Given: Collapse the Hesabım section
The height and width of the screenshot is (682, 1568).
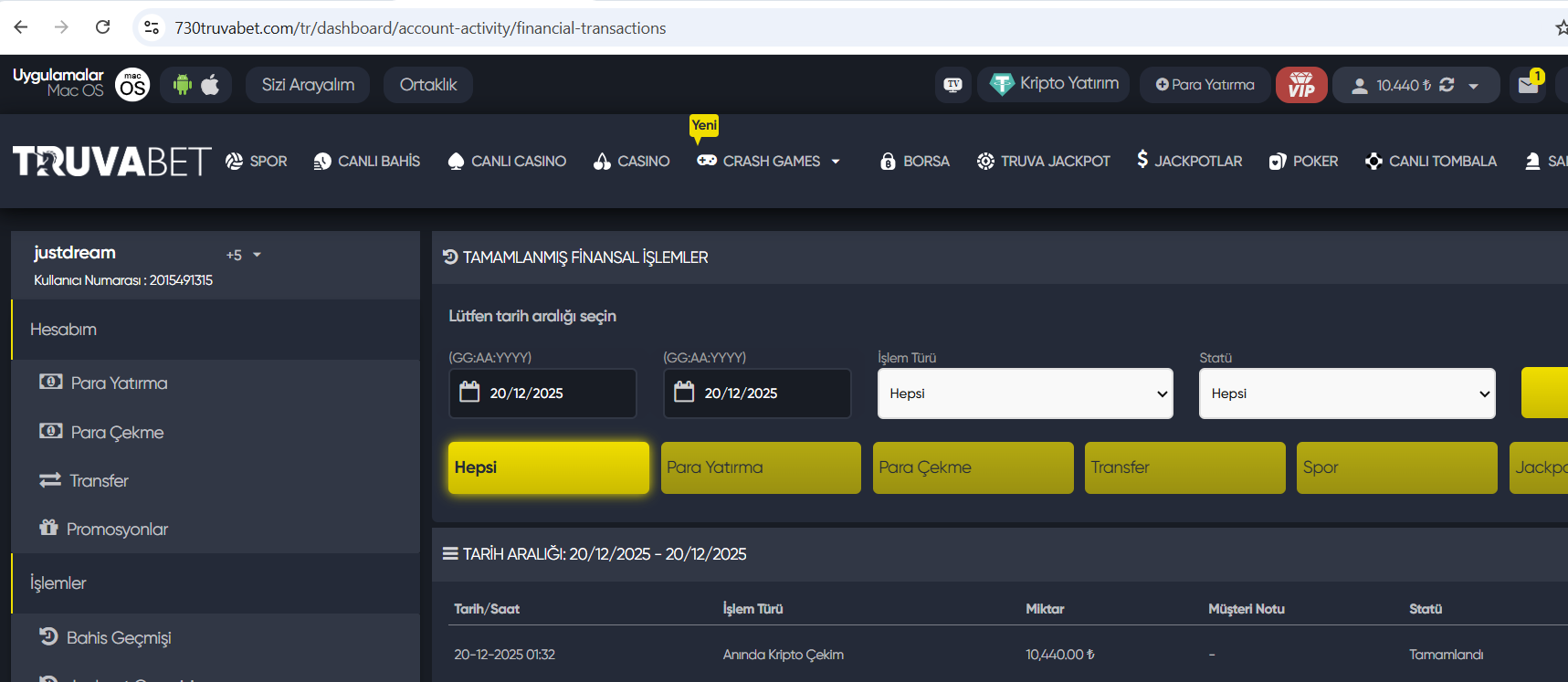Looking at the screenshot, I should (216, 330).
